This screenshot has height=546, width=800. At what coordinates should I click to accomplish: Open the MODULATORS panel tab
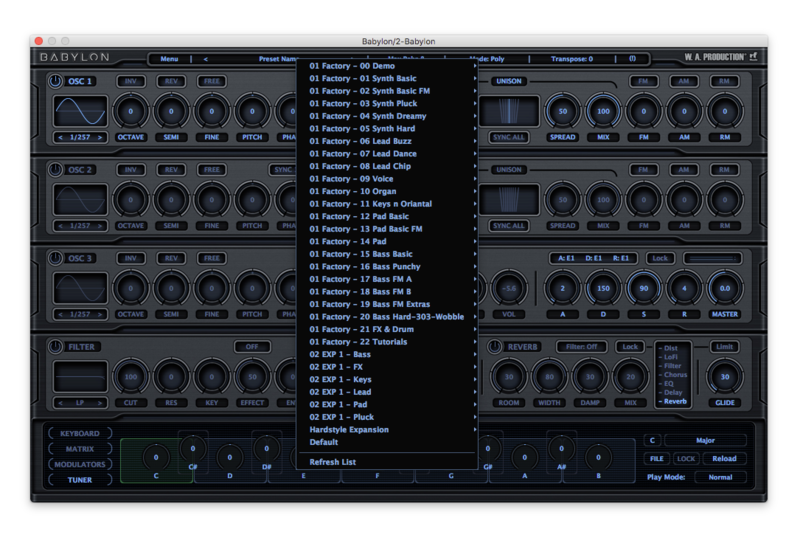point(80,465)
